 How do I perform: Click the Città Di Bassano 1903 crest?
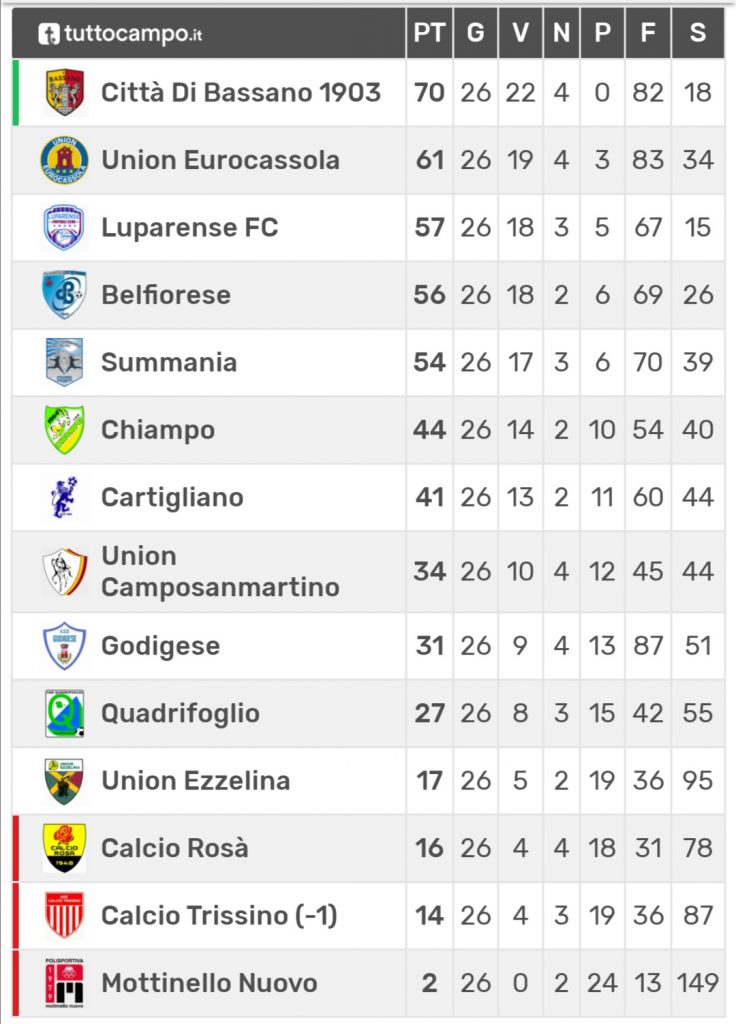point(64,92)
